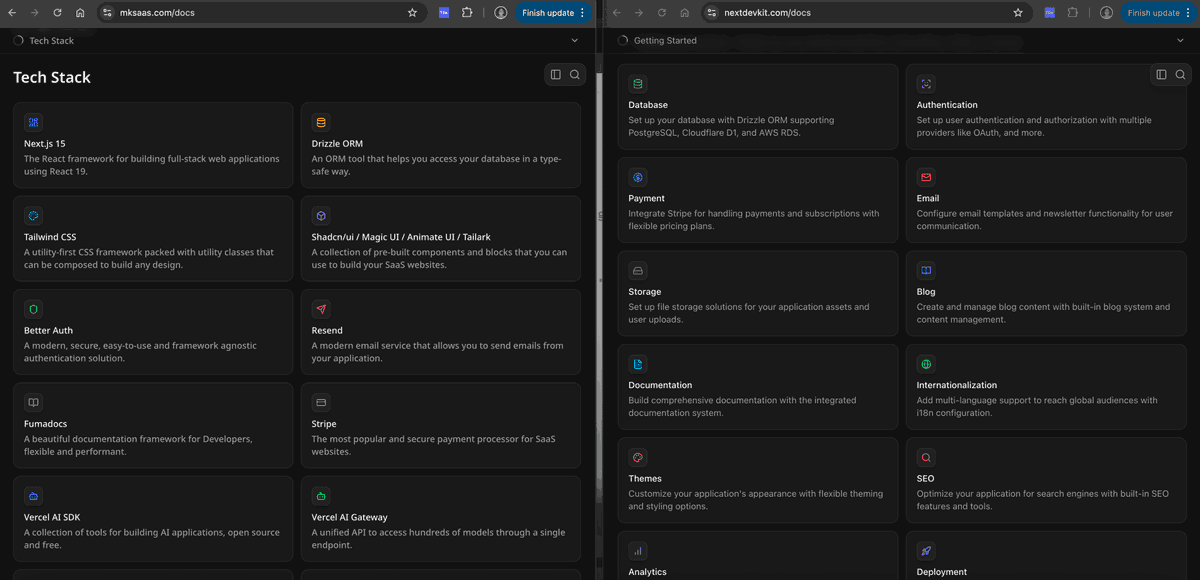Open Extensions puzzle menu in nextdevkit window
Image resolution: width=1200 pixels, height=580 pixels.
[1072, 13]
